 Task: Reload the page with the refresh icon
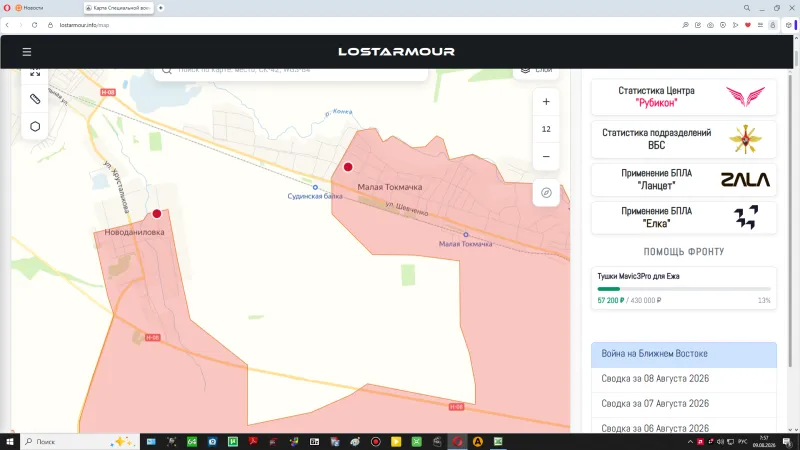pos(35,25)
